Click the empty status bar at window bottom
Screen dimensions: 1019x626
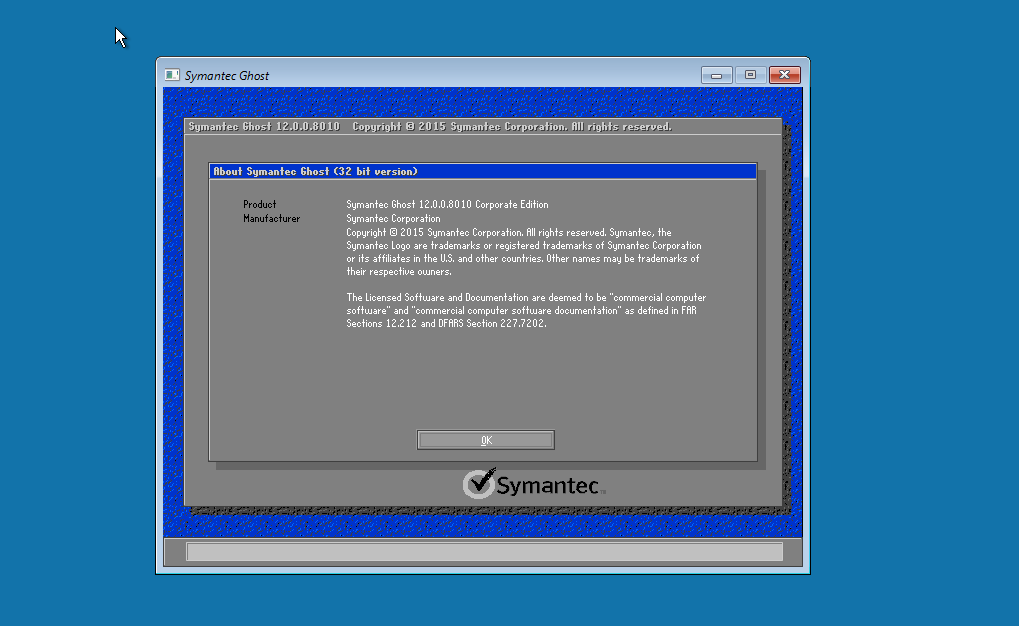[484, 552]
